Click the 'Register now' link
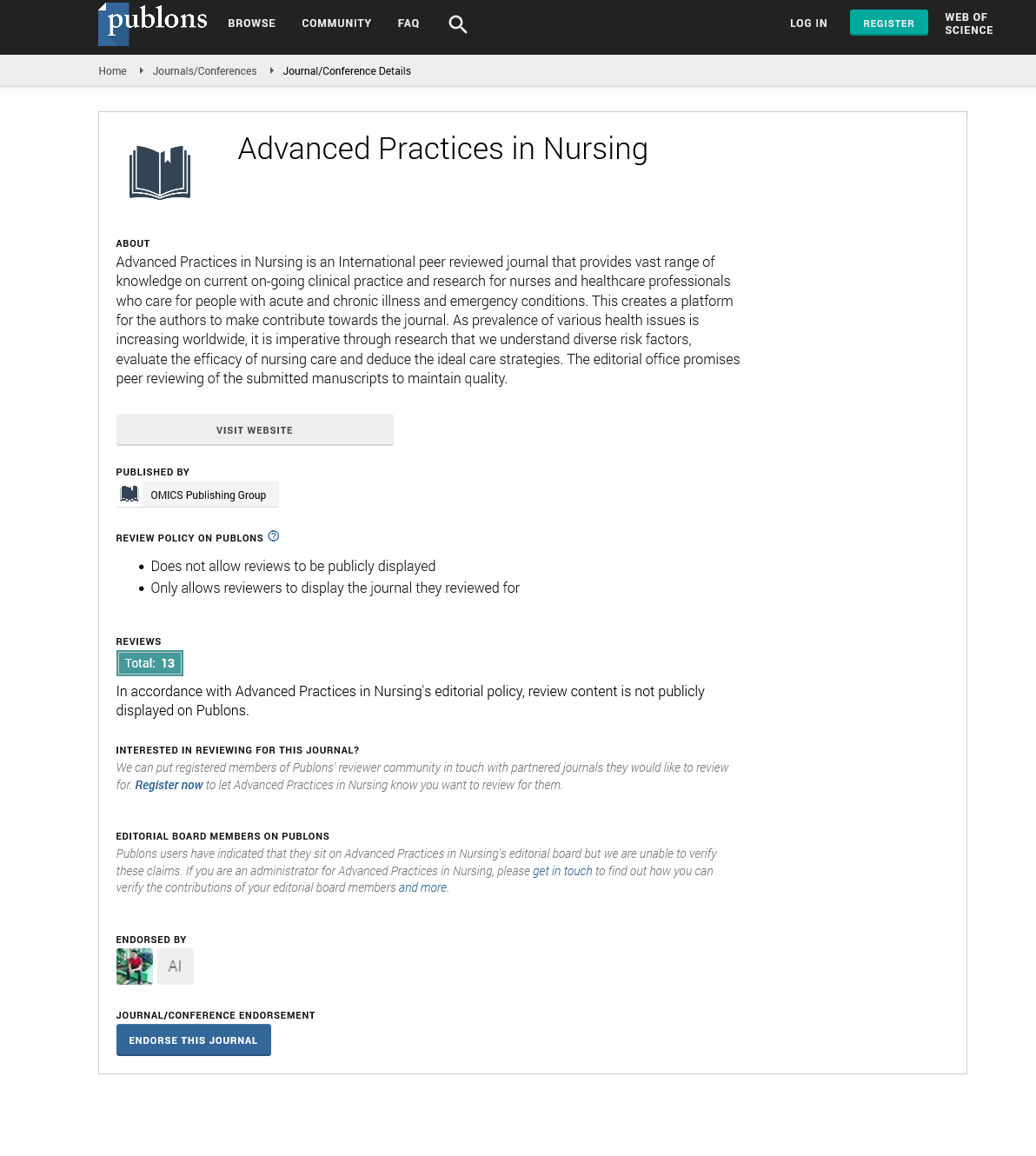 (x=169, y=785)
